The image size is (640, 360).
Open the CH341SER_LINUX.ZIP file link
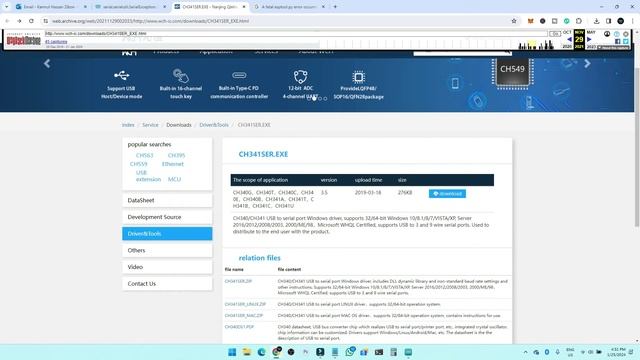point(245,304)
